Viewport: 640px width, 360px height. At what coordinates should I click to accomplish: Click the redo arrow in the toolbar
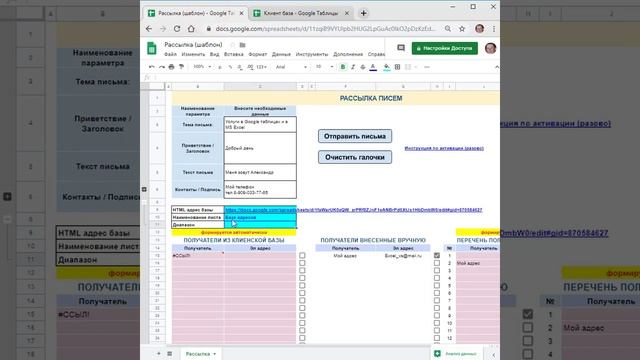click(162, 67)
